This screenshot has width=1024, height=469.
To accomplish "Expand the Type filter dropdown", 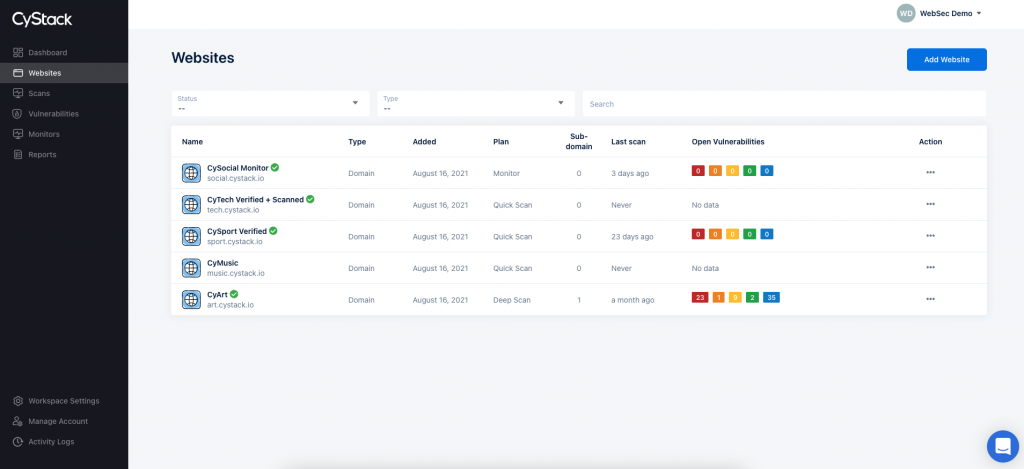I will tap(476, 103).
